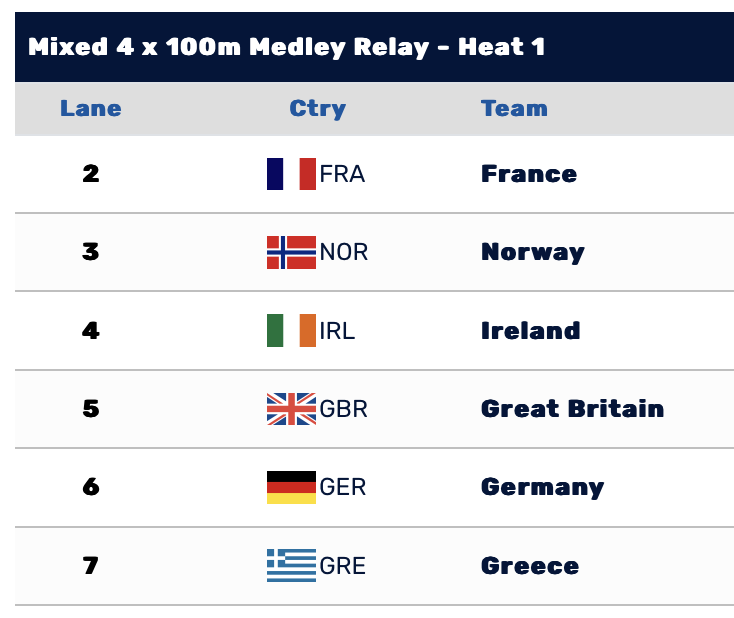This screenshot has height=618, width=734.
Task: Click lane number 2
Action: pyautogui.click(x=91, y=174)
